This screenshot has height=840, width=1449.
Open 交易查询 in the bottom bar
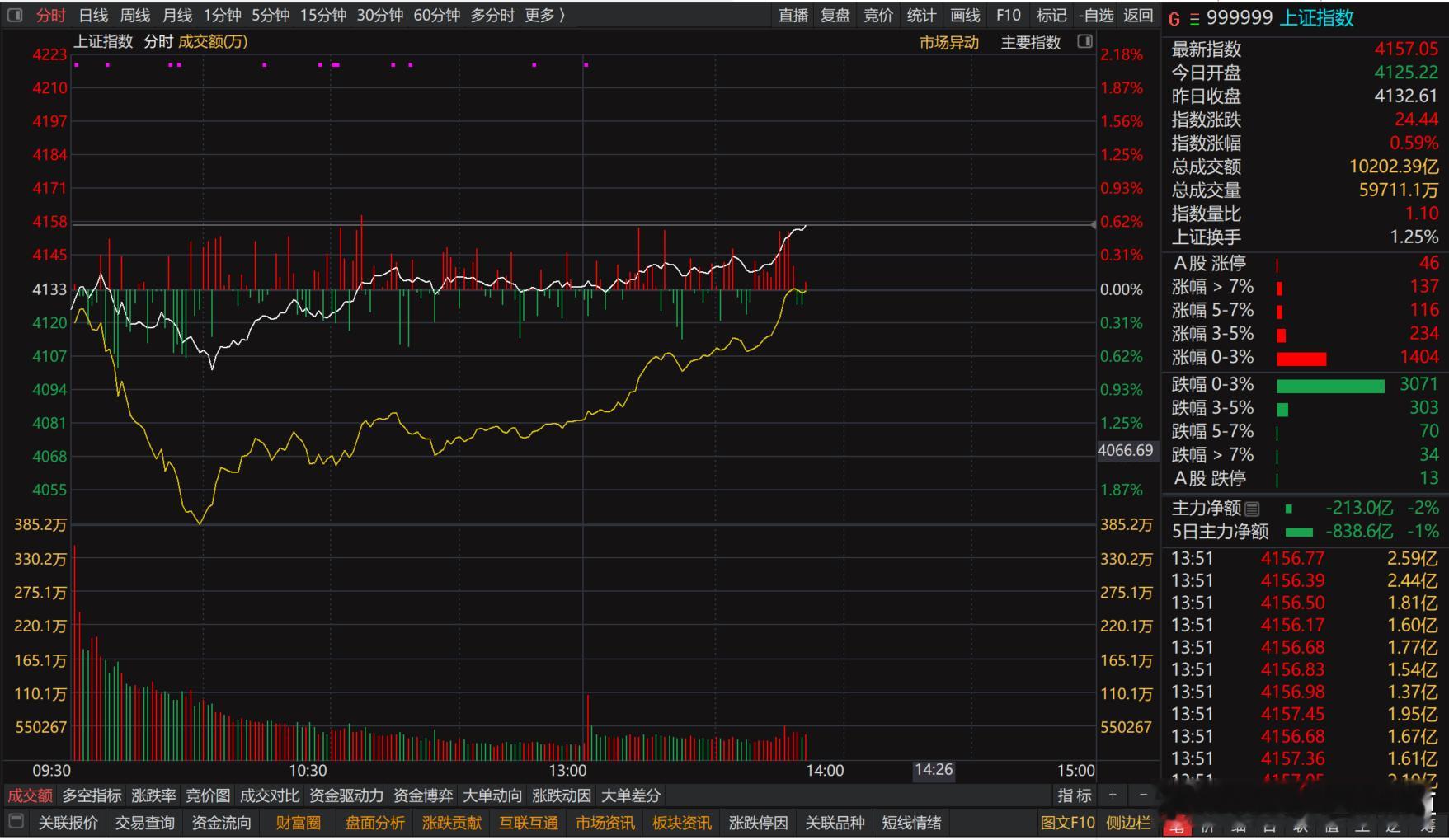point(145,823)
